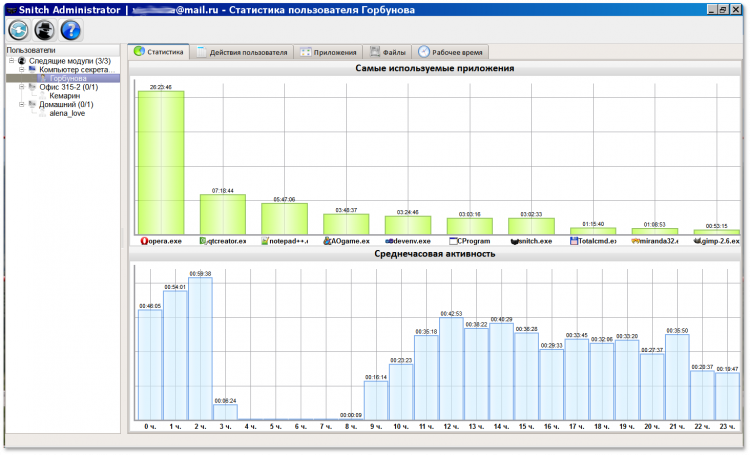Collapse the Компьютер секрета tree node
This screenshot has height=455, width=750.
tap(21, 69)
